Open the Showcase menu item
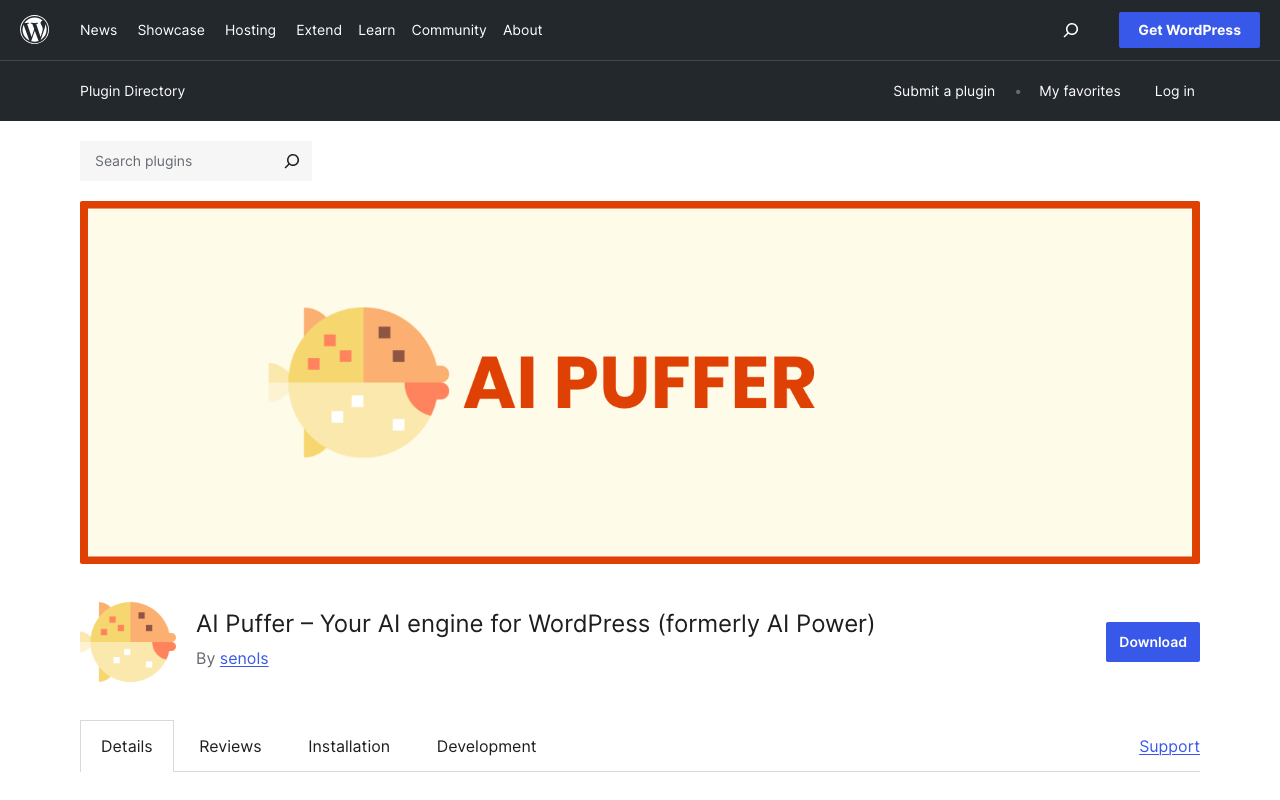 click(x=171, y=30)
